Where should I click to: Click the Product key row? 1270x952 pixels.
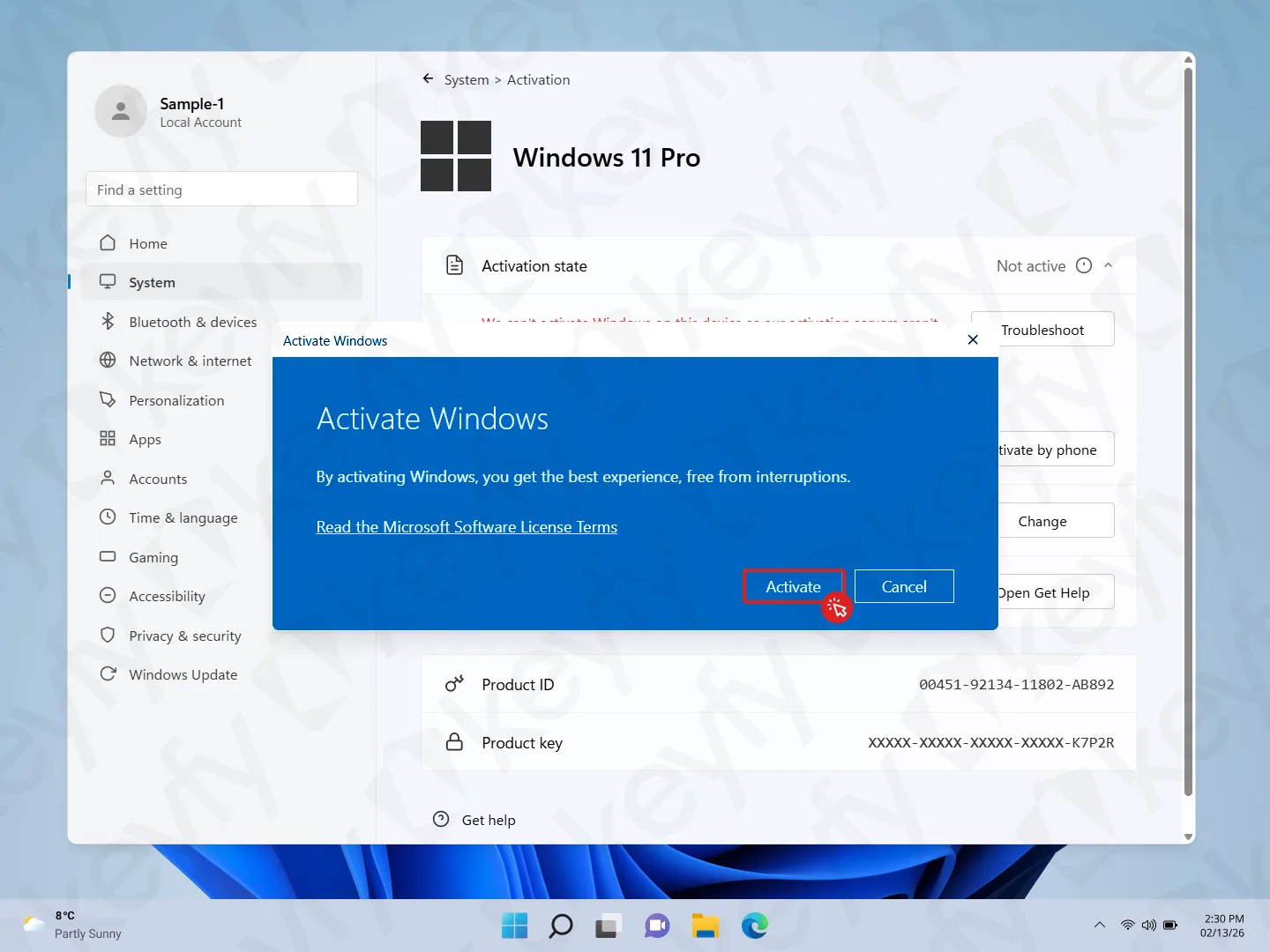tap(779, 742)
